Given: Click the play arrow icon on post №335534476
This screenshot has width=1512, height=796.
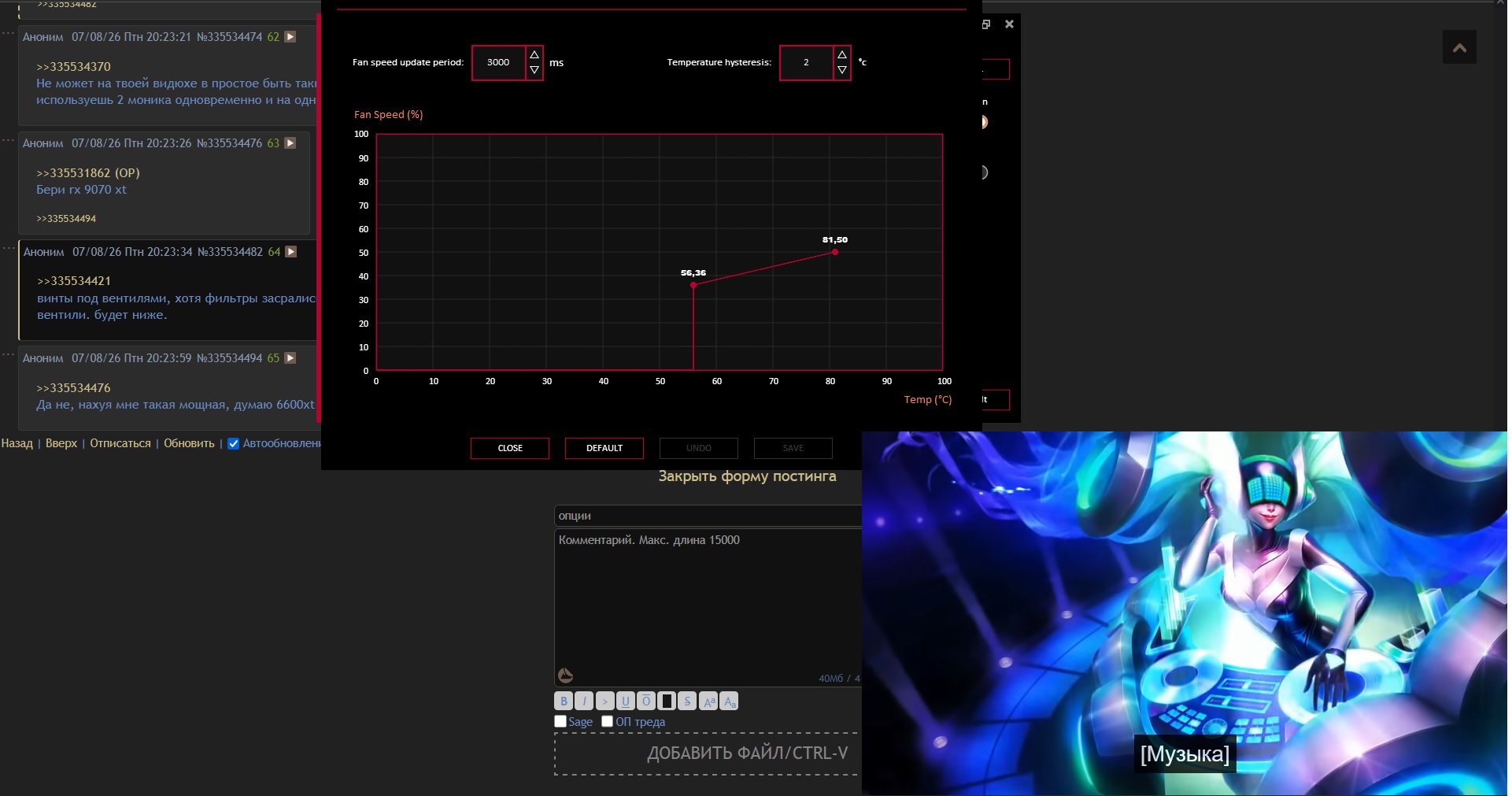Looking at the screenshot, I should coord(290,143).
